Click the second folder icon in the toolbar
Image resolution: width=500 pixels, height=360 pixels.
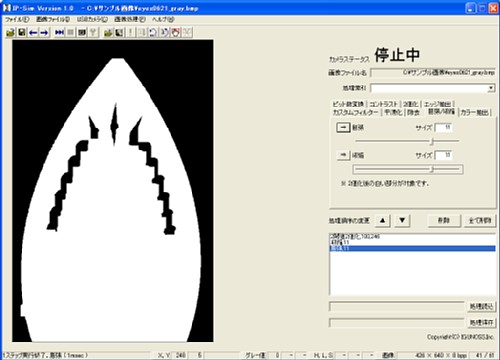108,32
